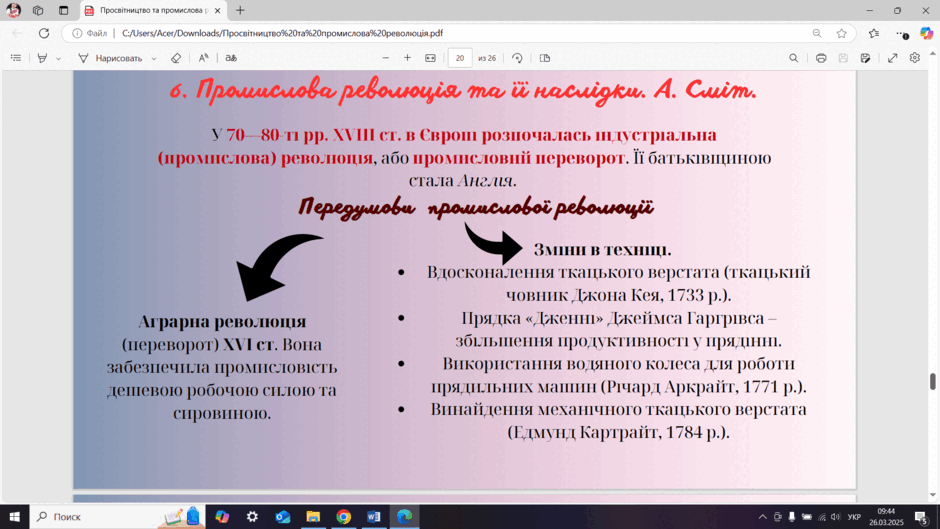
Task: Print the PDF document
Action: (821, 58)
